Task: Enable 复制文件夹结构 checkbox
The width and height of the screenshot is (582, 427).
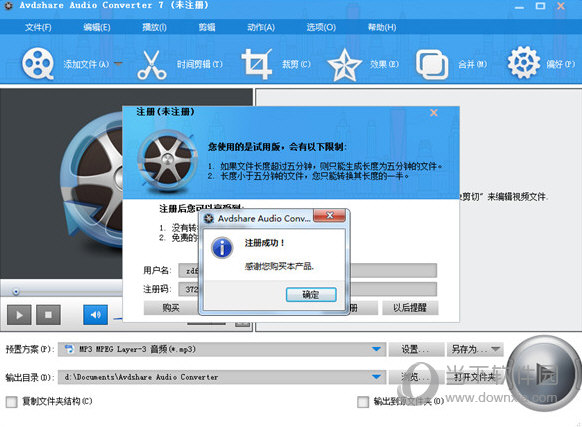Action: coord(12,401)
